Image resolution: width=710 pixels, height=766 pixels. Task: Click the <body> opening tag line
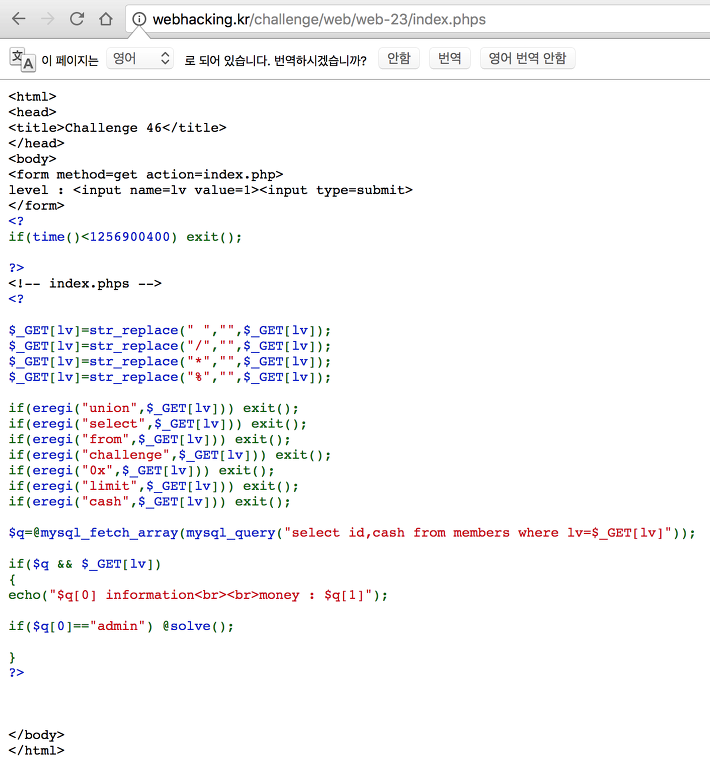coord(32,159)
